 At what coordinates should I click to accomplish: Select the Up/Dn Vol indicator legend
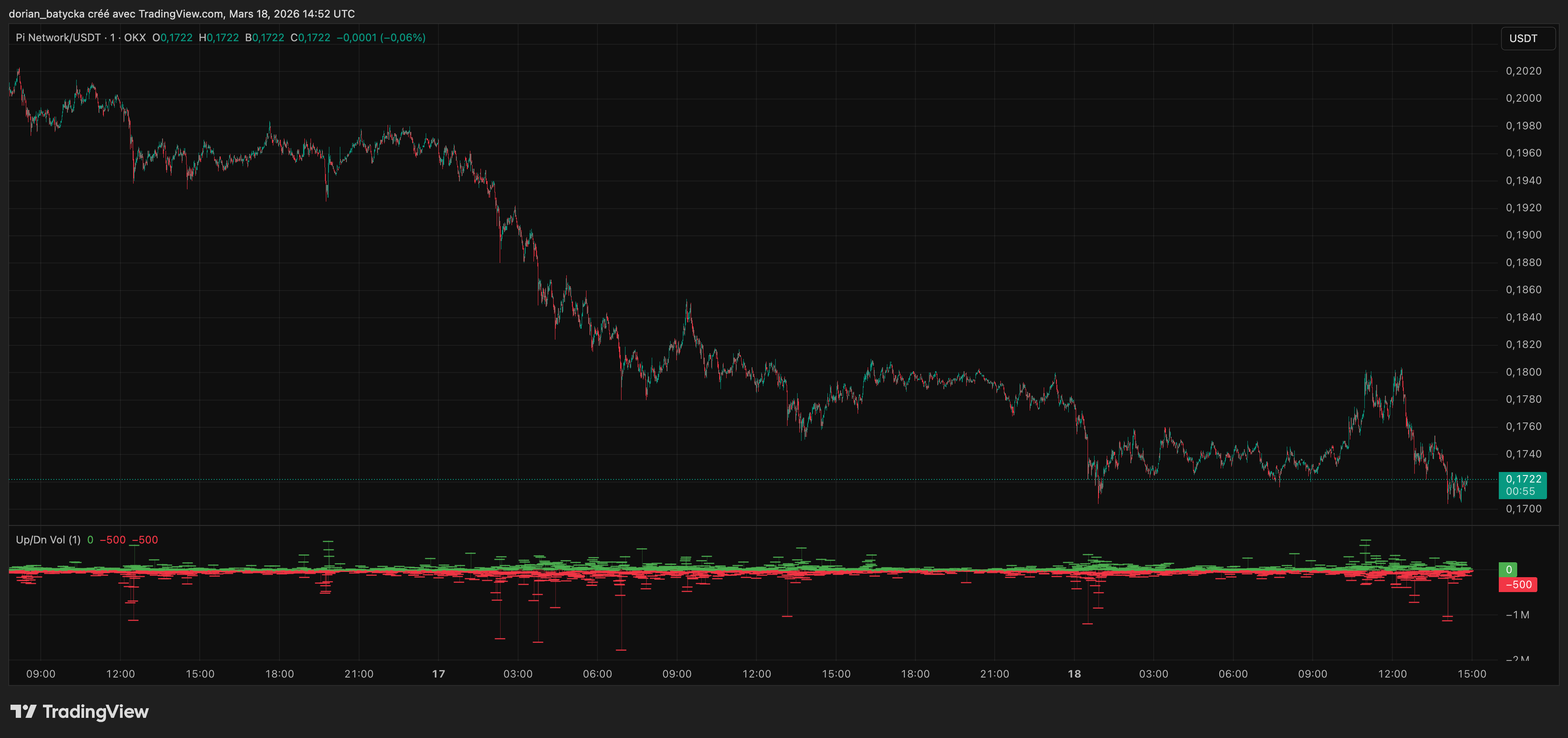click(48, 540)
